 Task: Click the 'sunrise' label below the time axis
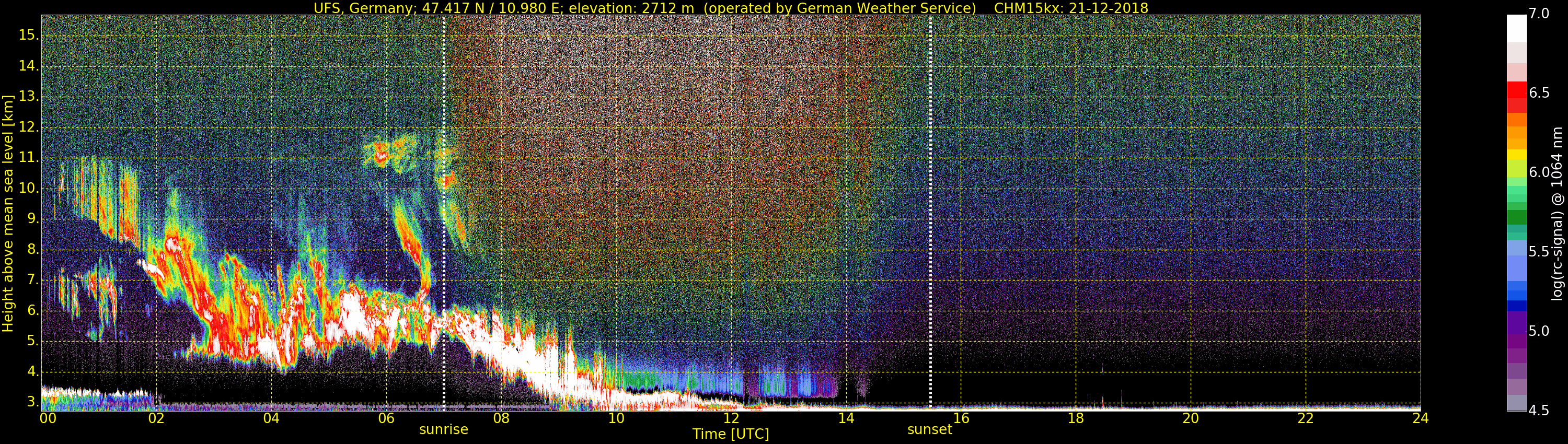pos(444,429)
